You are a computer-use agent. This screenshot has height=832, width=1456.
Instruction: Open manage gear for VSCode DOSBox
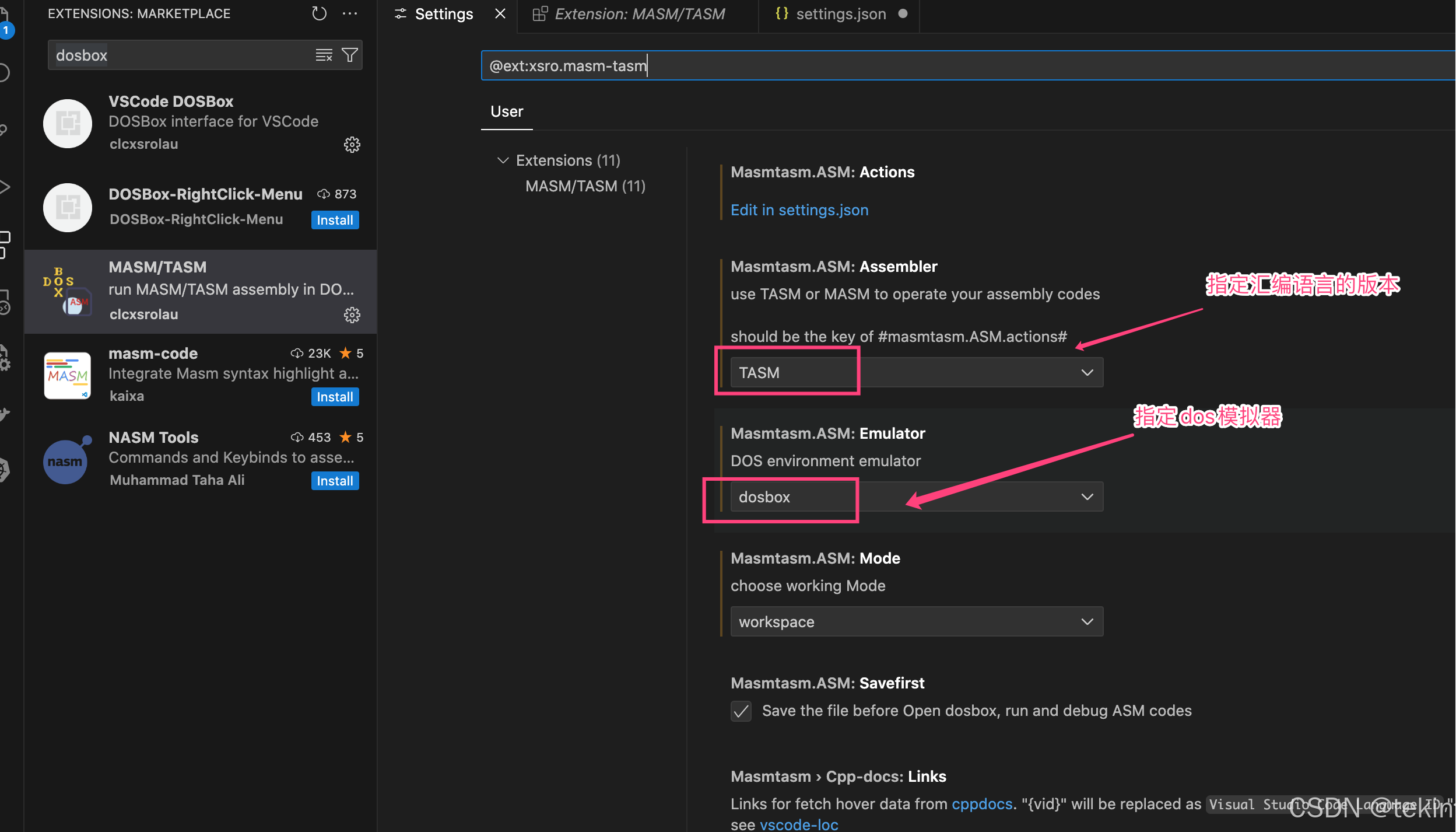(x=352, y=144)
